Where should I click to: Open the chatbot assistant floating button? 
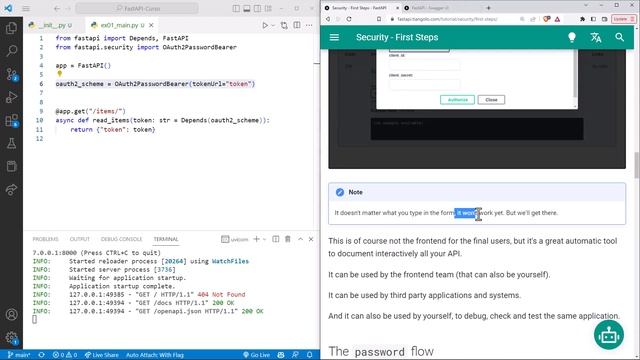pos(609,335)
